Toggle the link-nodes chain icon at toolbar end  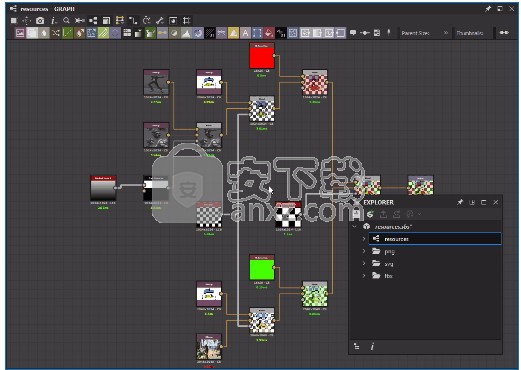pyautogui.click(x=504, y=33)
